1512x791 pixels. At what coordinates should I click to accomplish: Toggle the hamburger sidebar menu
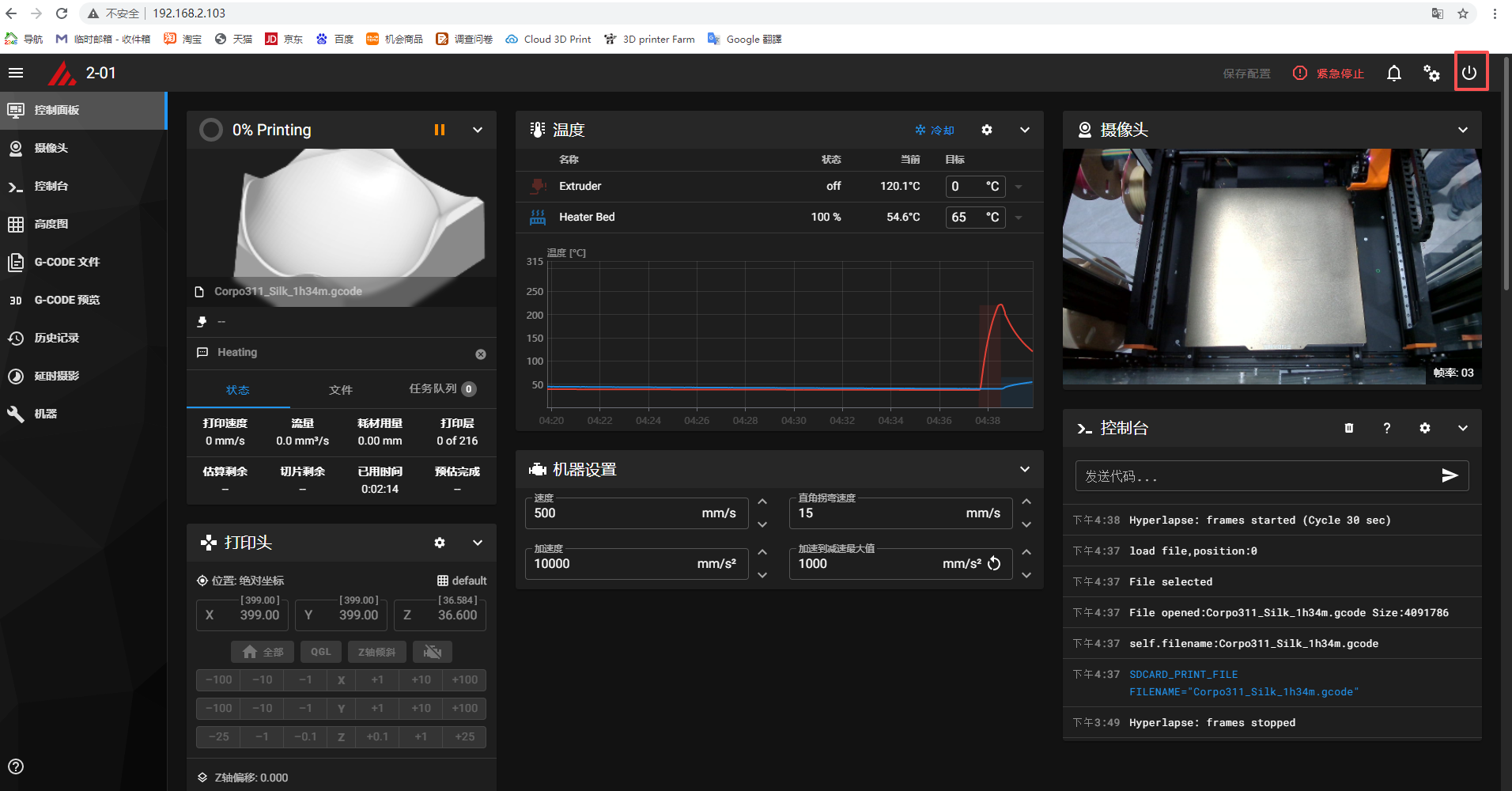[16, 73]
